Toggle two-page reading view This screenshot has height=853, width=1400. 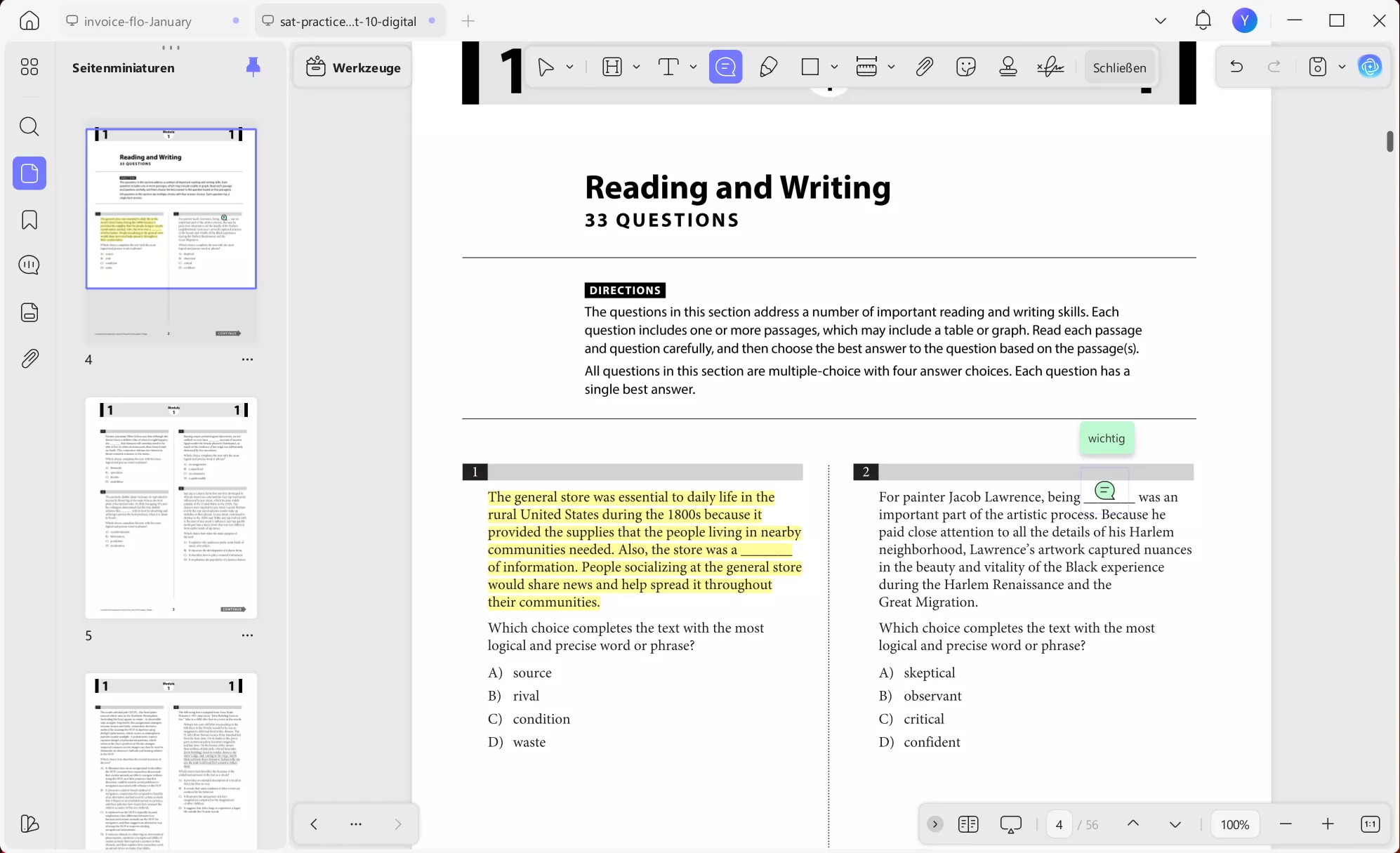point(968,824)
